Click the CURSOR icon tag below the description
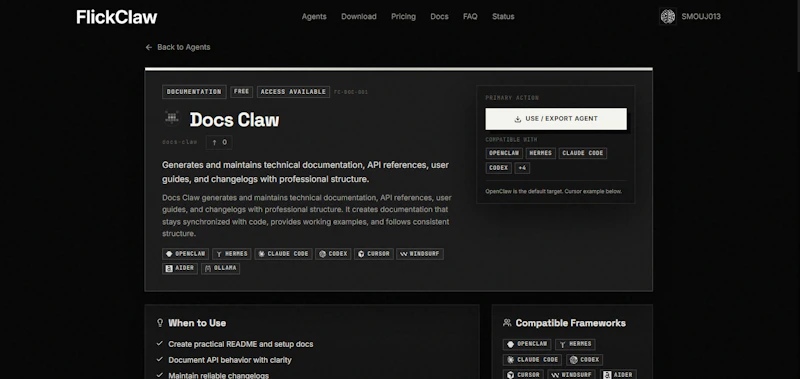The image size is (800, 379). point(374,254)
